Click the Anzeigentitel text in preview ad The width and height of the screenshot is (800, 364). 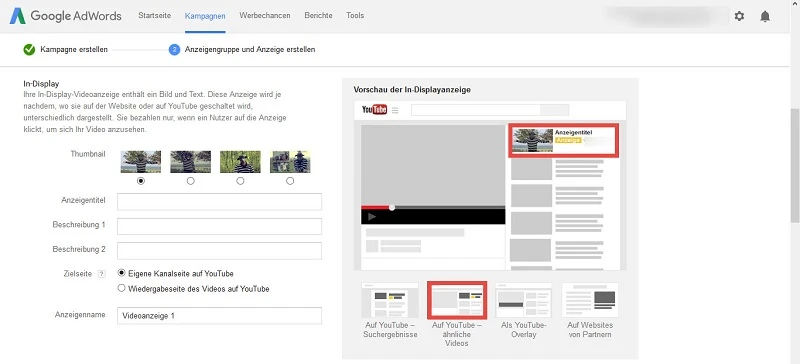point(573,132)
